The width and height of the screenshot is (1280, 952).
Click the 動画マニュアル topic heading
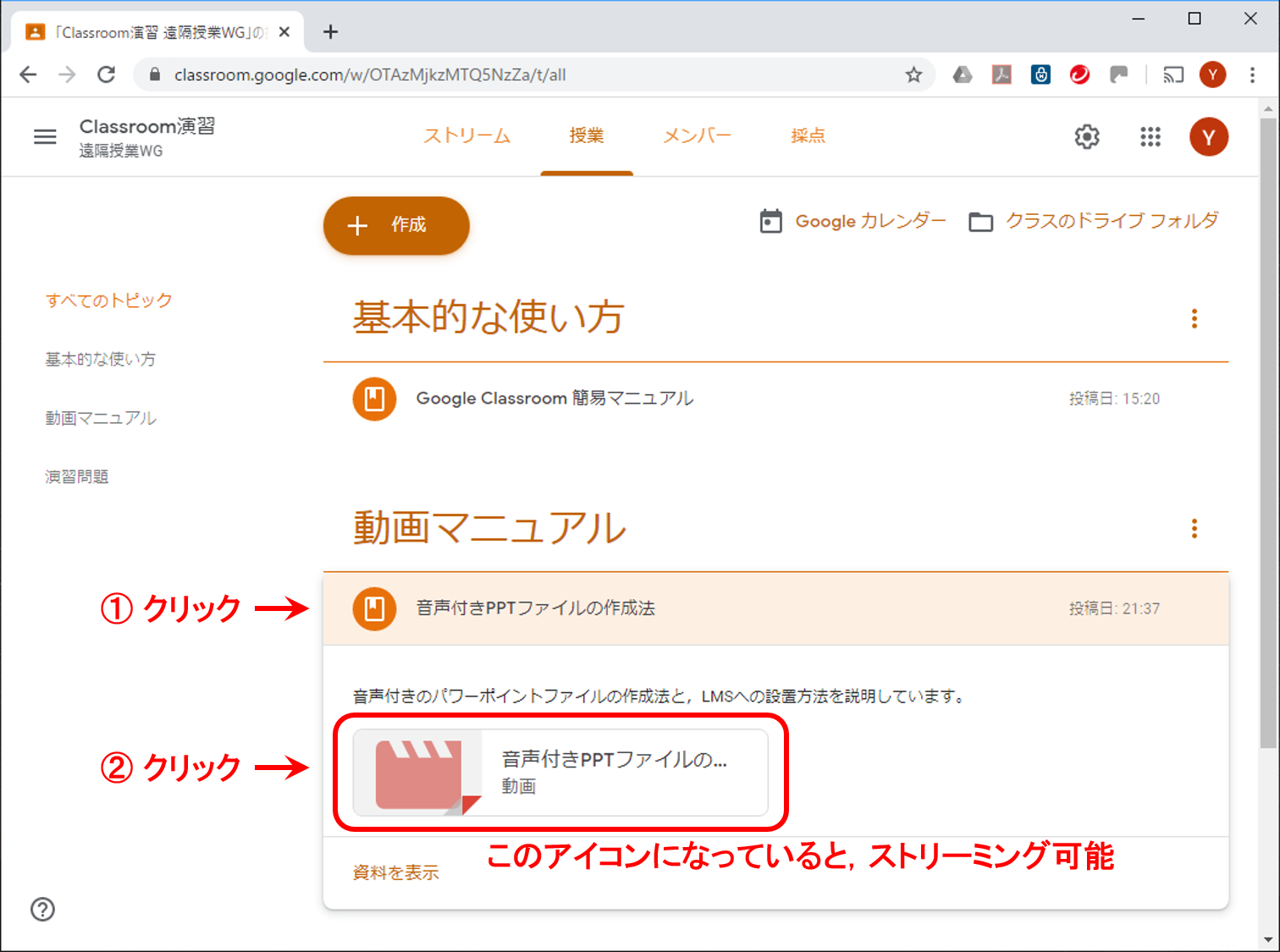point(489,528)
